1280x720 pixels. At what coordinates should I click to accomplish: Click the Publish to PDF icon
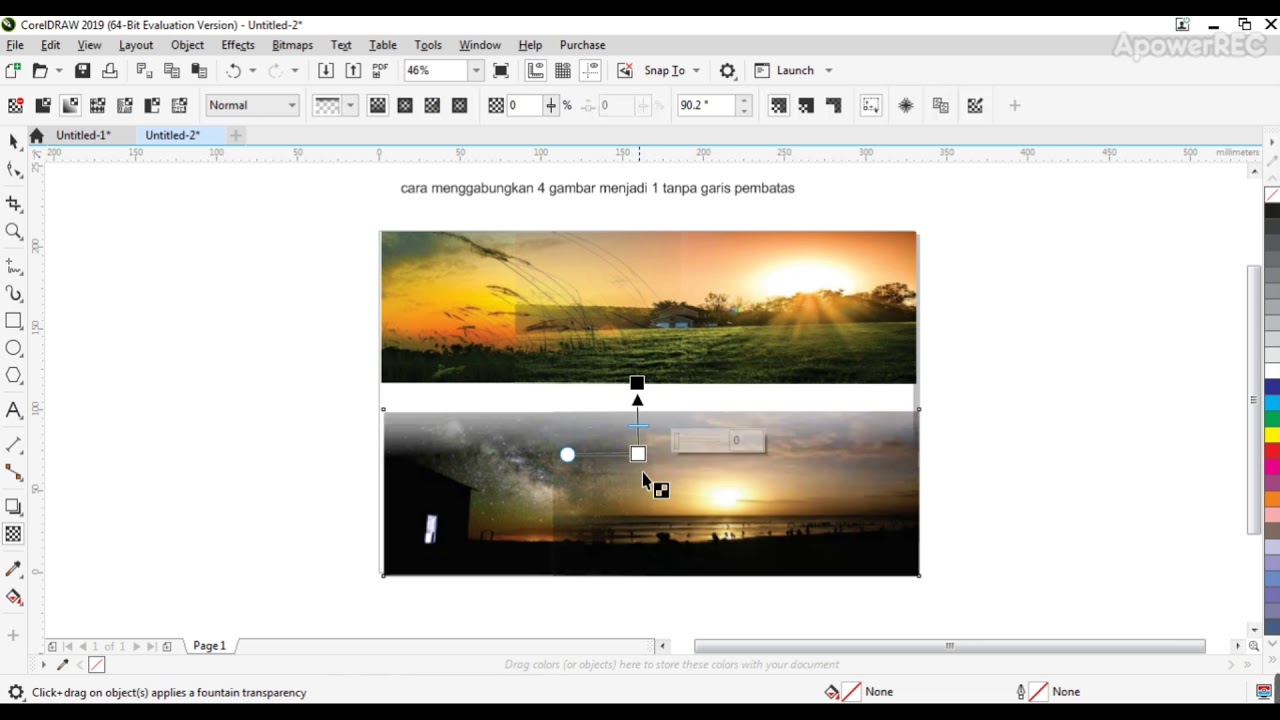[x=380, y=70]
